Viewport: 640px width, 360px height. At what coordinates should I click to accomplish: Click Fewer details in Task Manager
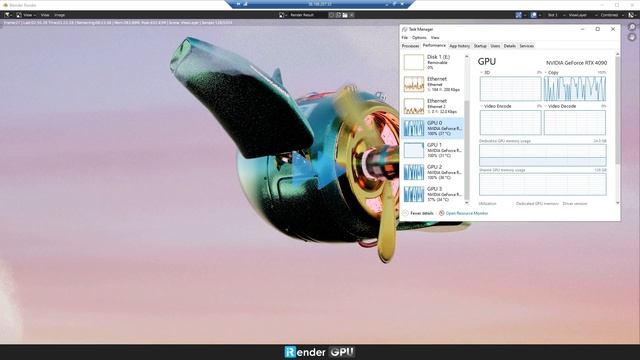tap(421, 213)
